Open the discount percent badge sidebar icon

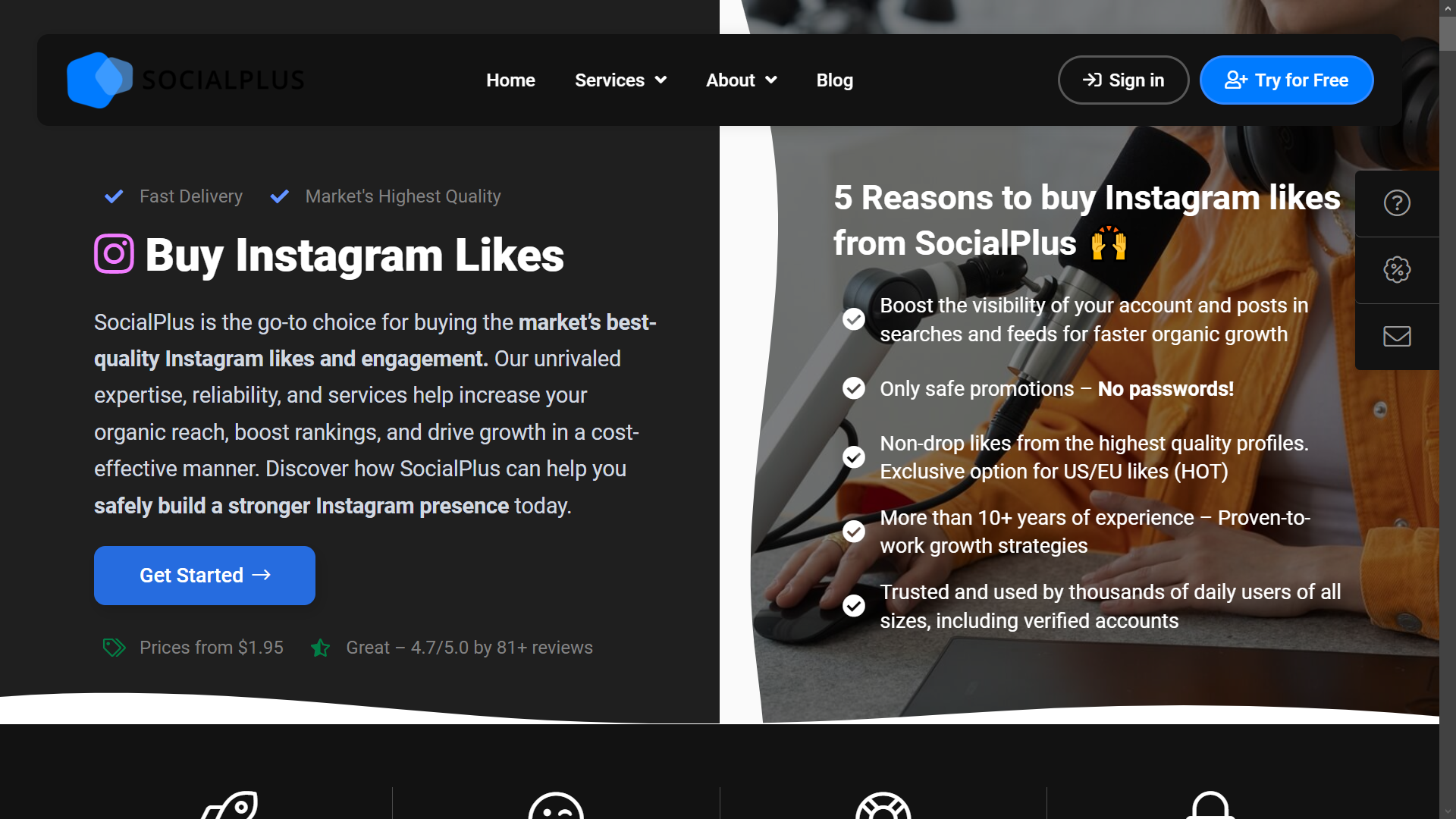click(1397, 269)
